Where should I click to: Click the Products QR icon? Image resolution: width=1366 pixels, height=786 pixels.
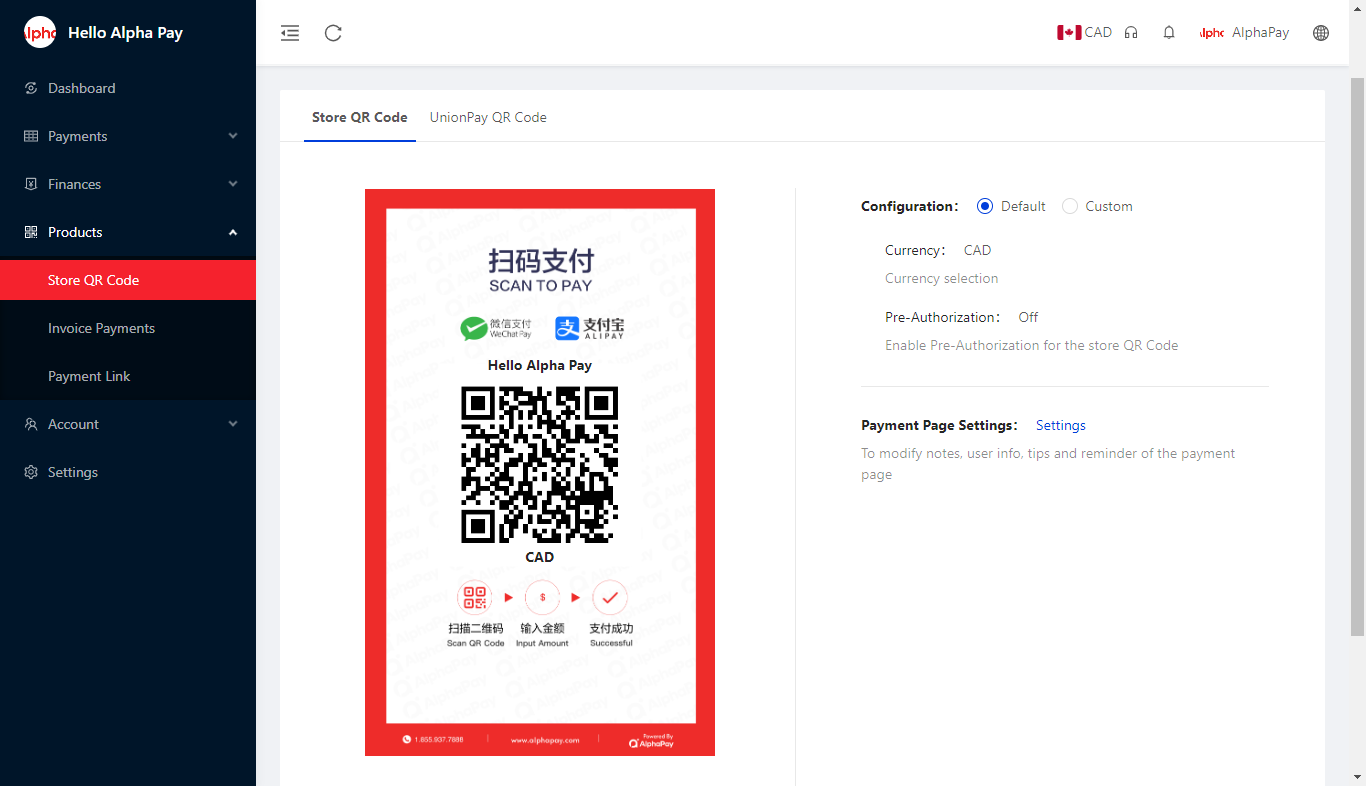click(31, 232)
